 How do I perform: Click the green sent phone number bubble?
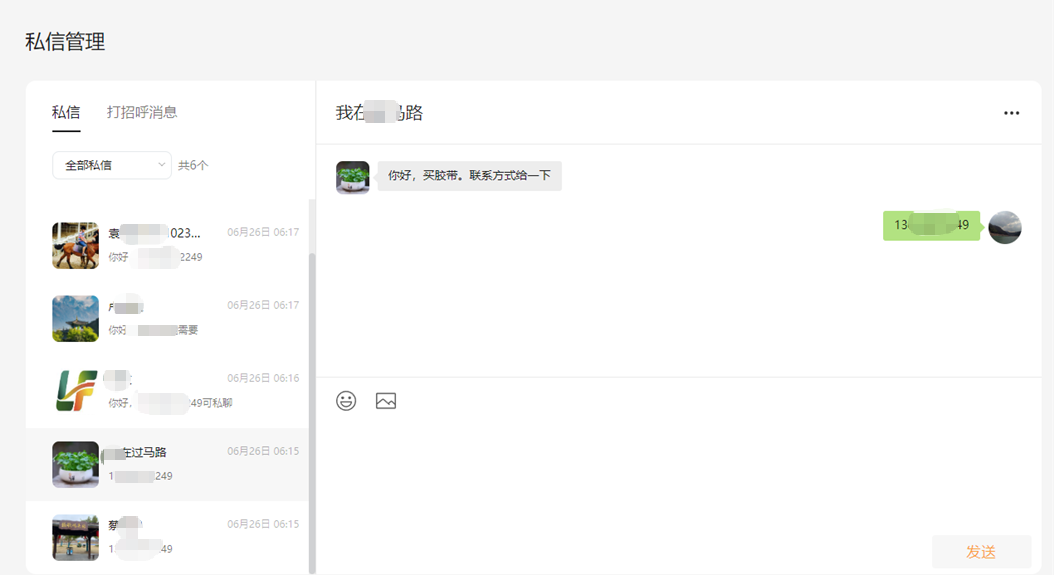(931, 225)
